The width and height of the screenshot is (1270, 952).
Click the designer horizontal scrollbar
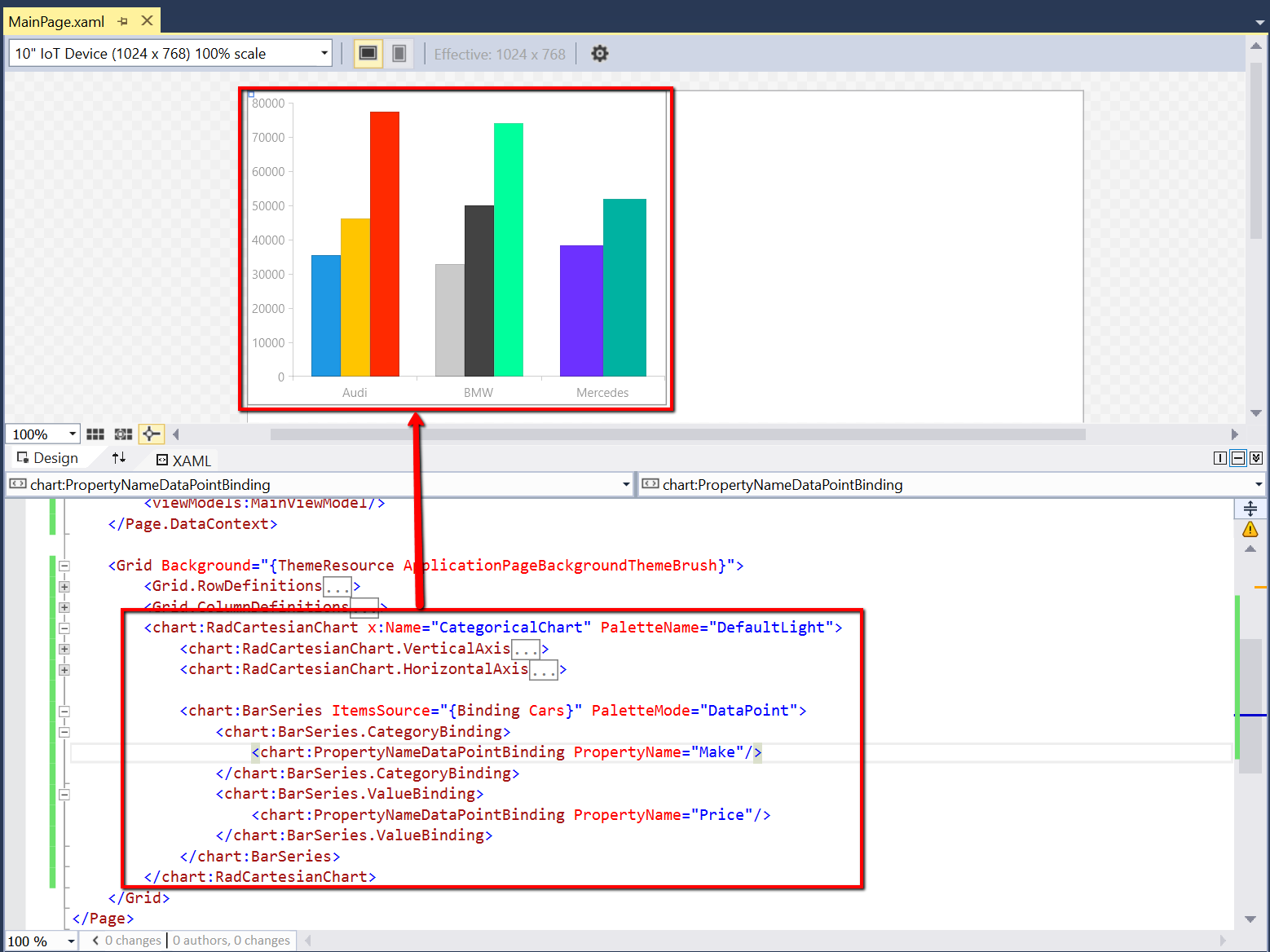tap(677, 434)
